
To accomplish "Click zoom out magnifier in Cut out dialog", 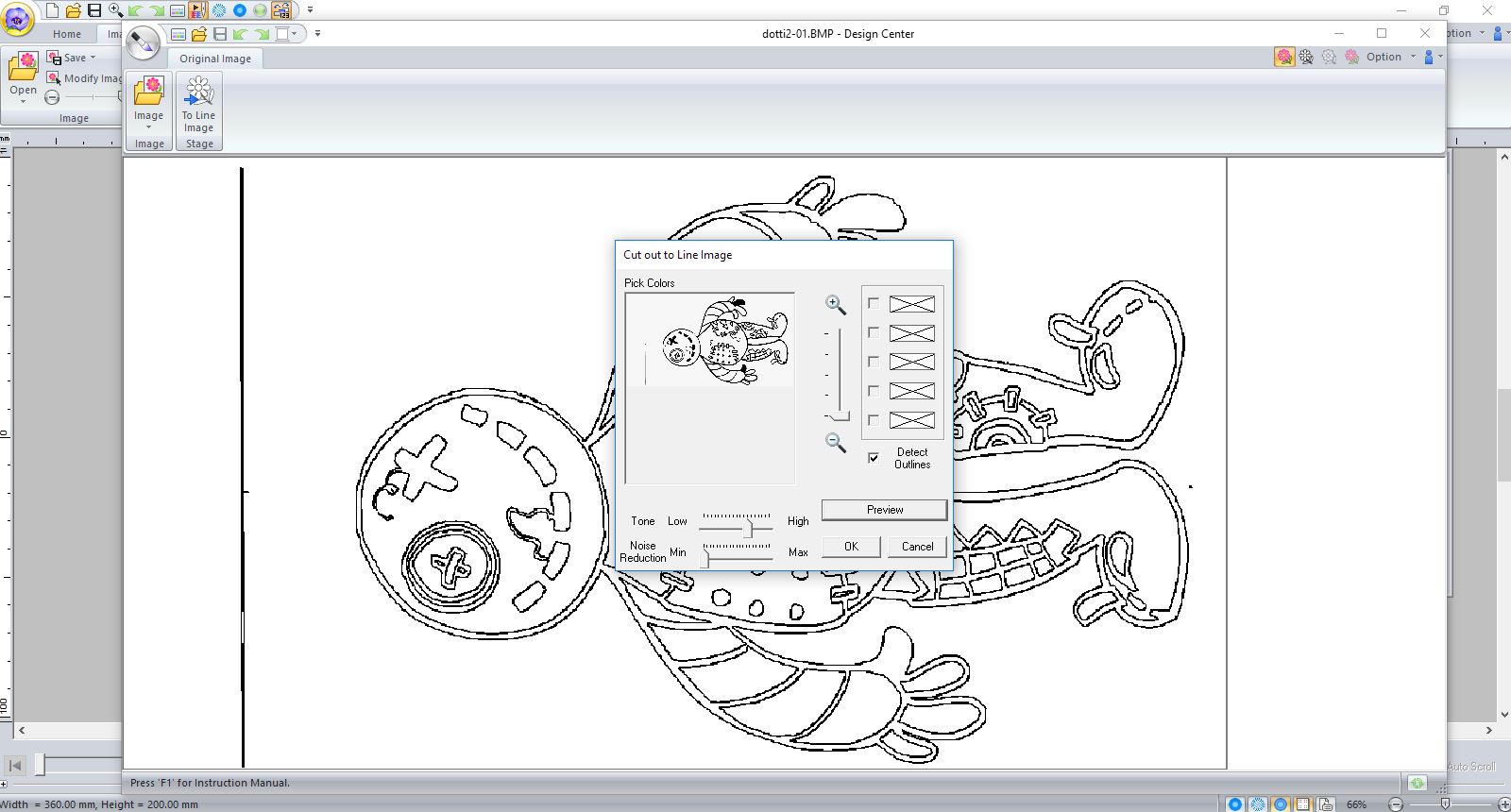I will [x=836, y=442].
